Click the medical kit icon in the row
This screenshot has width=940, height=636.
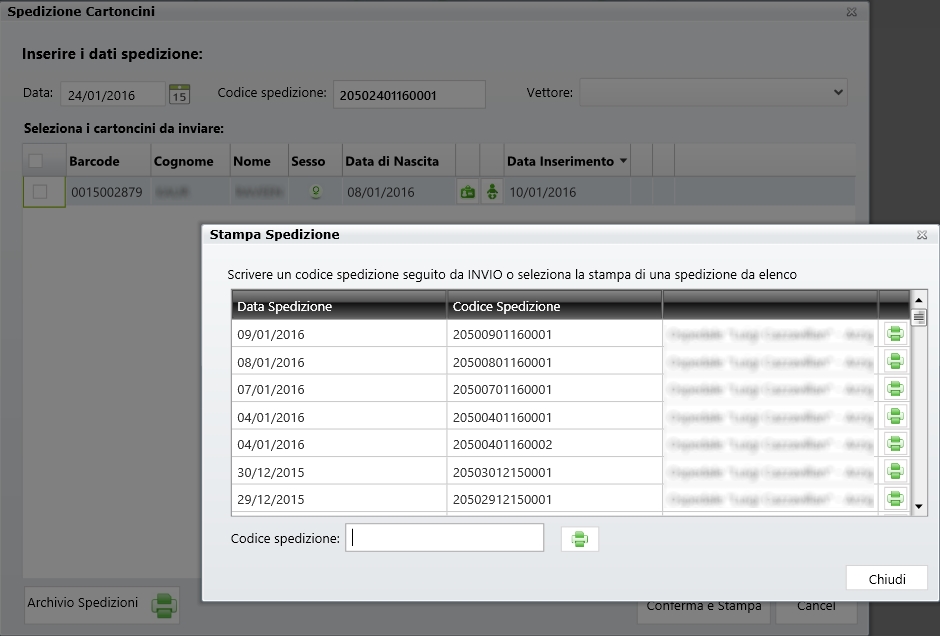click(467, 192)
